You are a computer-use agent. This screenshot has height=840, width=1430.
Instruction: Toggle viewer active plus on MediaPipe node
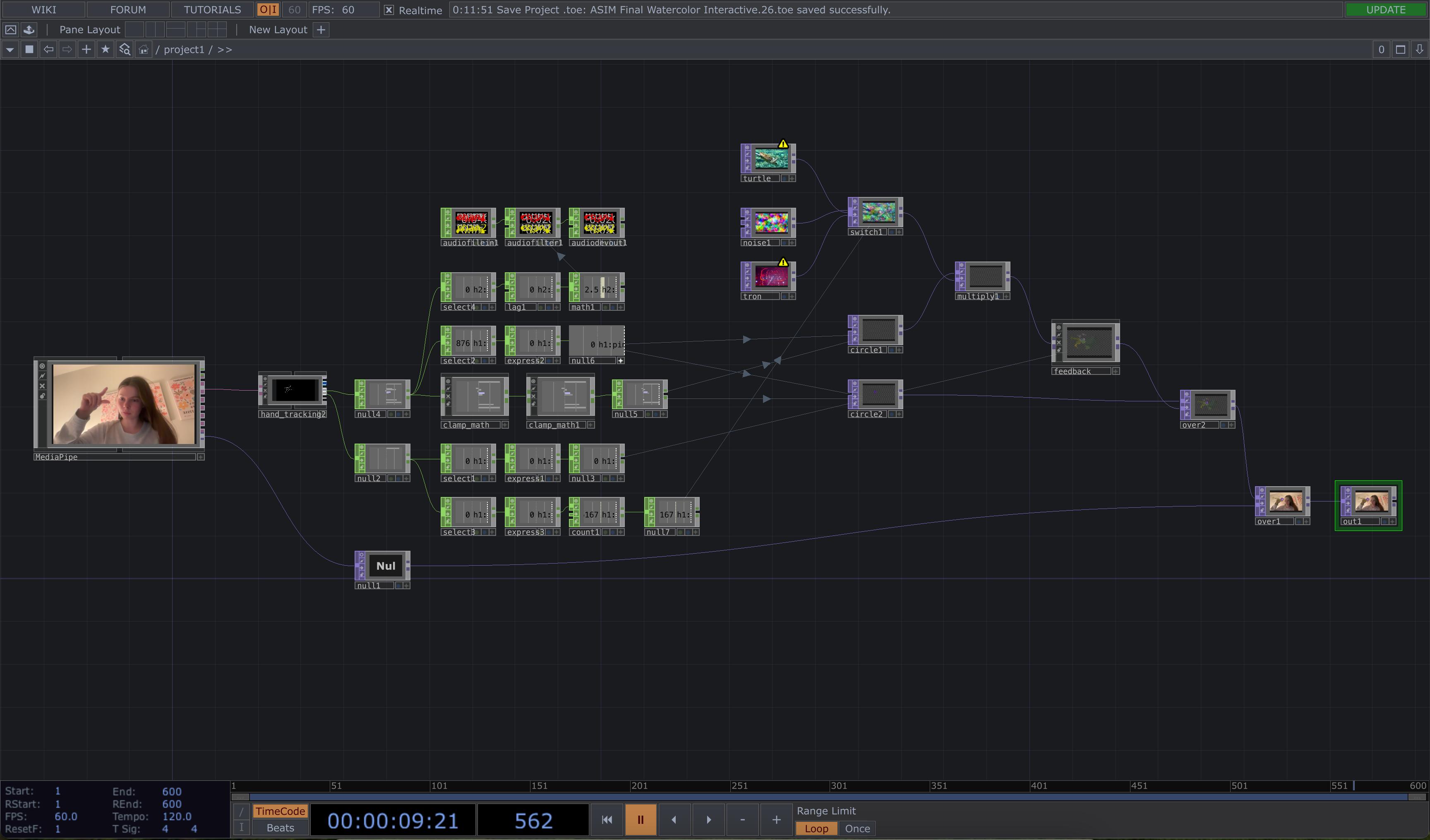(200, 457)
